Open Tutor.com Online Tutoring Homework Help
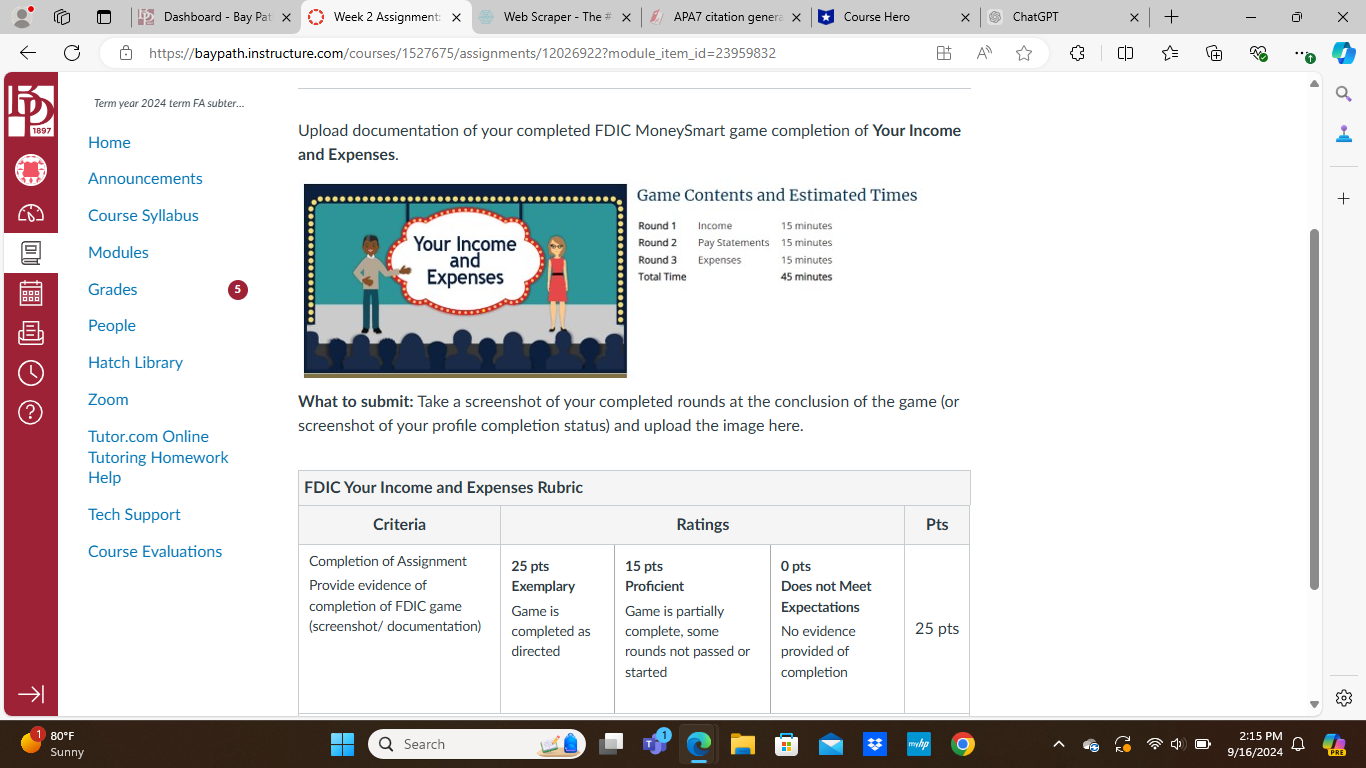This screenshot has height=768, width=1366. [x=158, y=457]
